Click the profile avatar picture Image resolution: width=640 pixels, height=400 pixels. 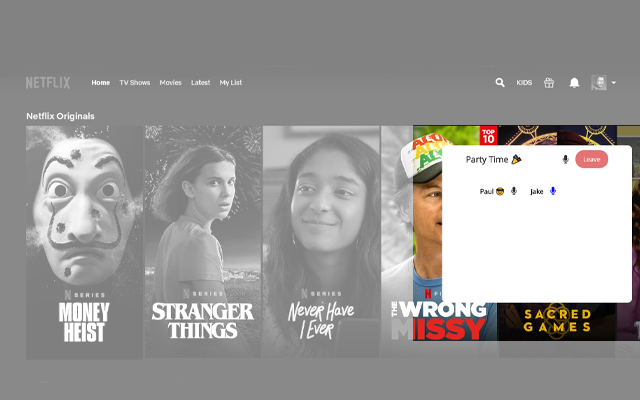point(599,83)
